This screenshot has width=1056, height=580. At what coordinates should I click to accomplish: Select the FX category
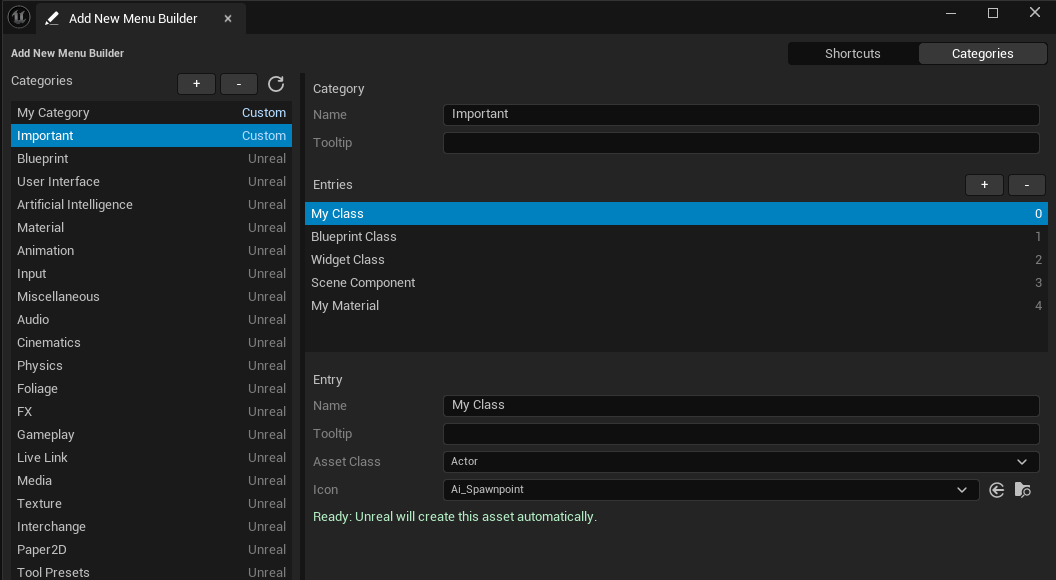click(152, 412)
